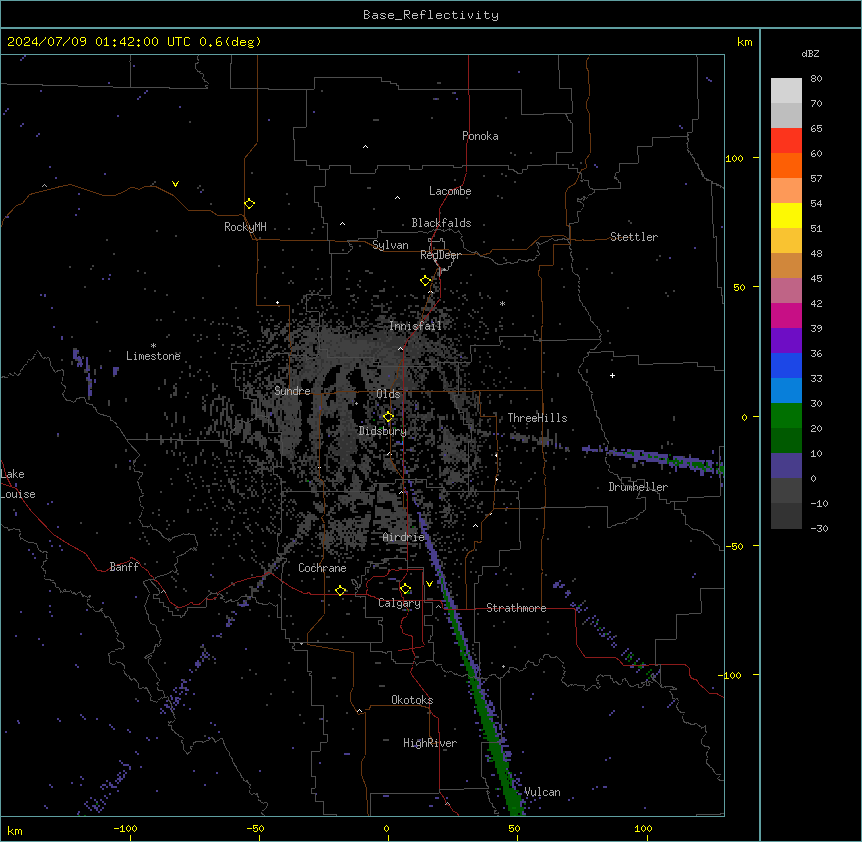Click the HighRiver label
The image size is (862, 842).
[x=430, y=743]
